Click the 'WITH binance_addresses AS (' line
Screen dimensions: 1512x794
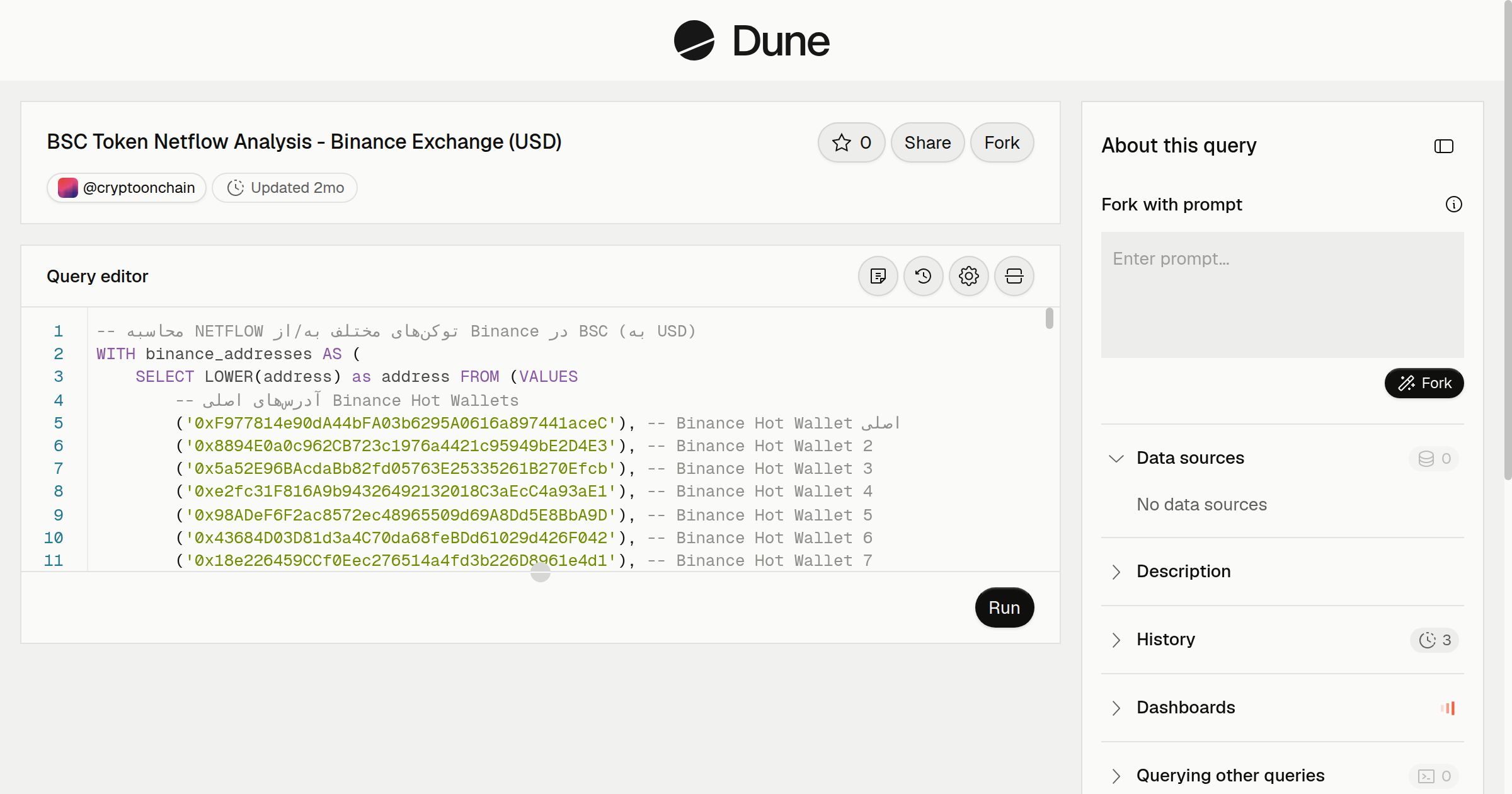[x=228, y=354]
